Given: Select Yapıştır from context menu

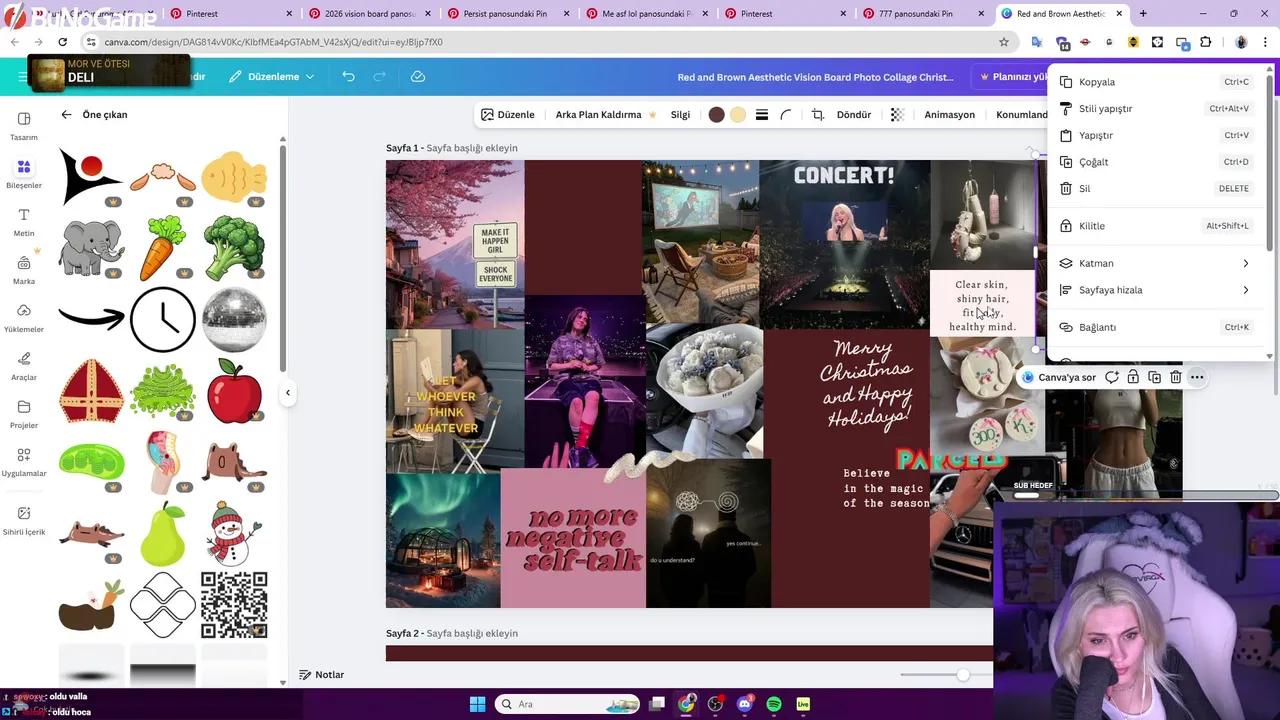Looking at the screenshot, I should point(1157,135).
